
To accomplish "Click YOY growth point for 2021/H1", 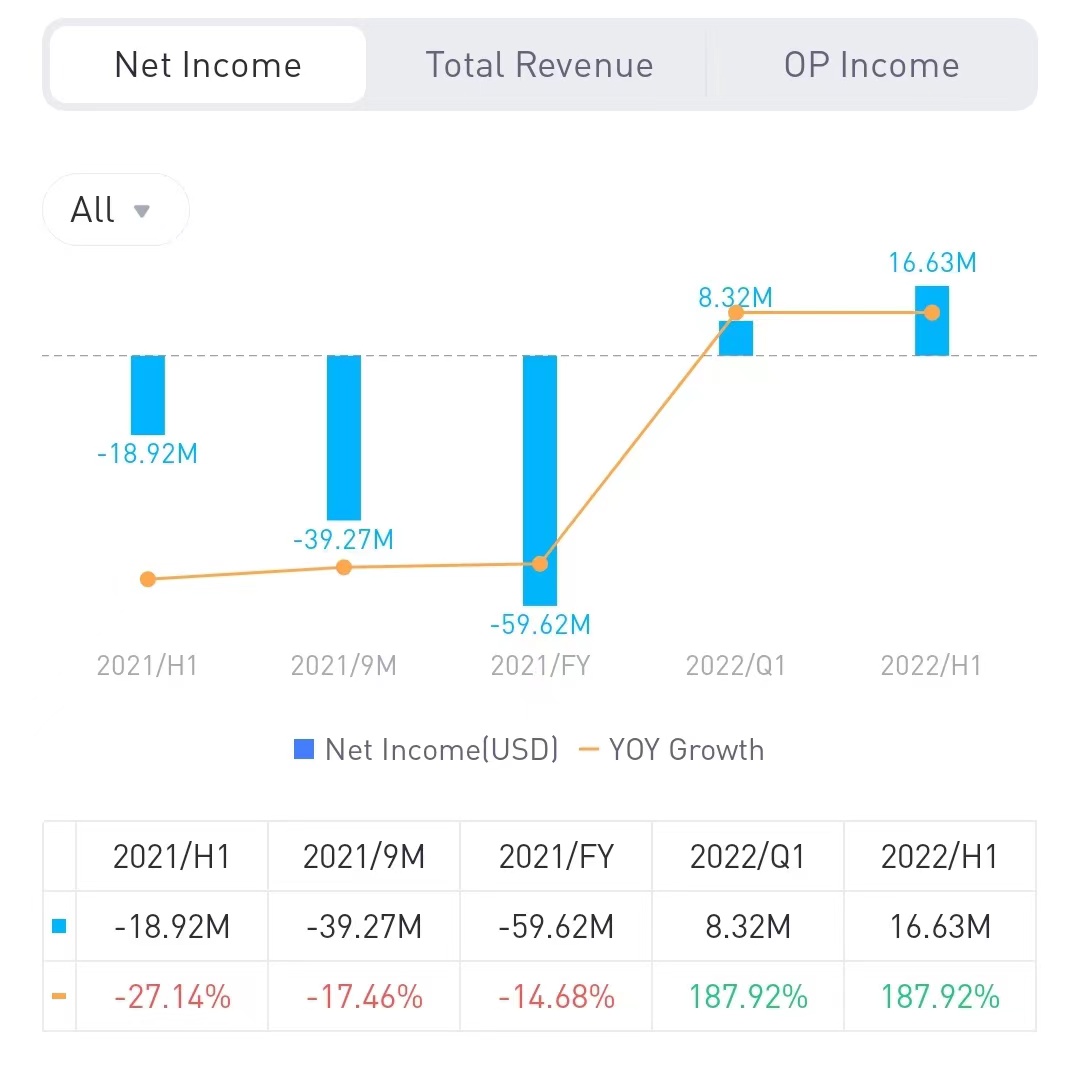I will pyautogui.click(x=148, y=579).
